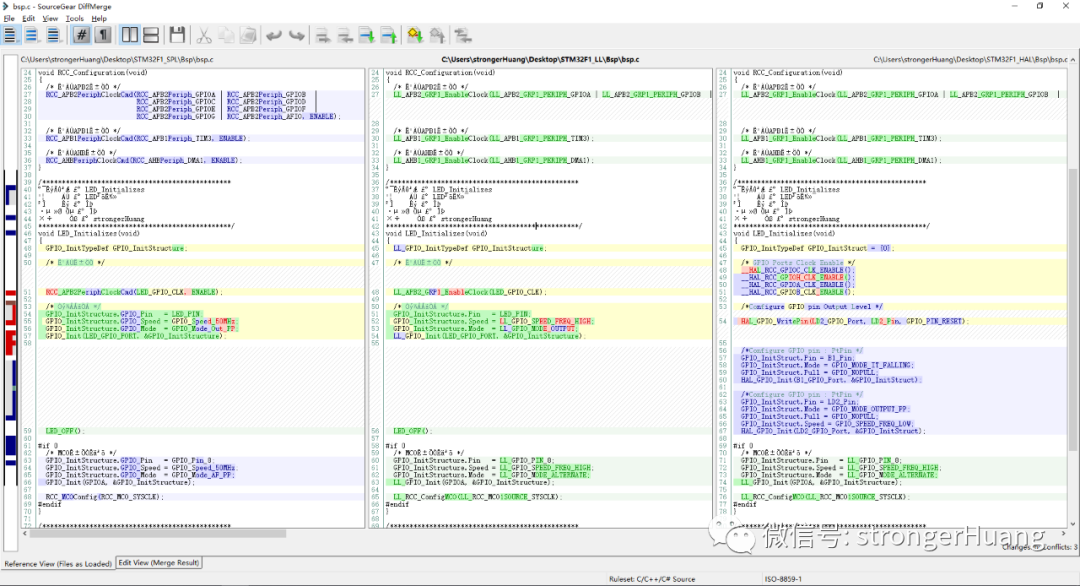The image size is (1080, 586).
Task: Click the Redo arrow icon
Action: [296, 35]
